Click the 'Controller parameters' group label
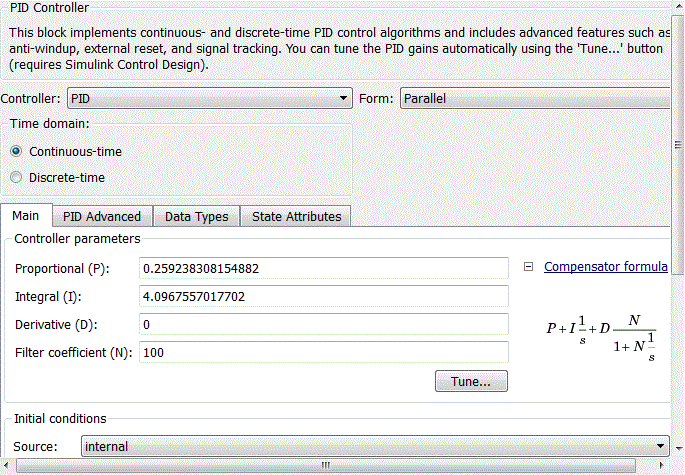 [x=77, y=239]
